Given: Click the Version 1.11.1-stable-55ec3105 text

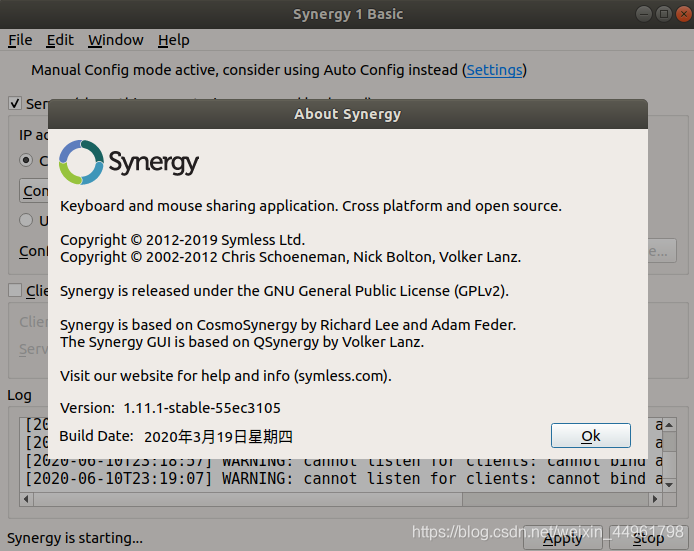Looking at the screenshot, I should [x=170, y=408].
